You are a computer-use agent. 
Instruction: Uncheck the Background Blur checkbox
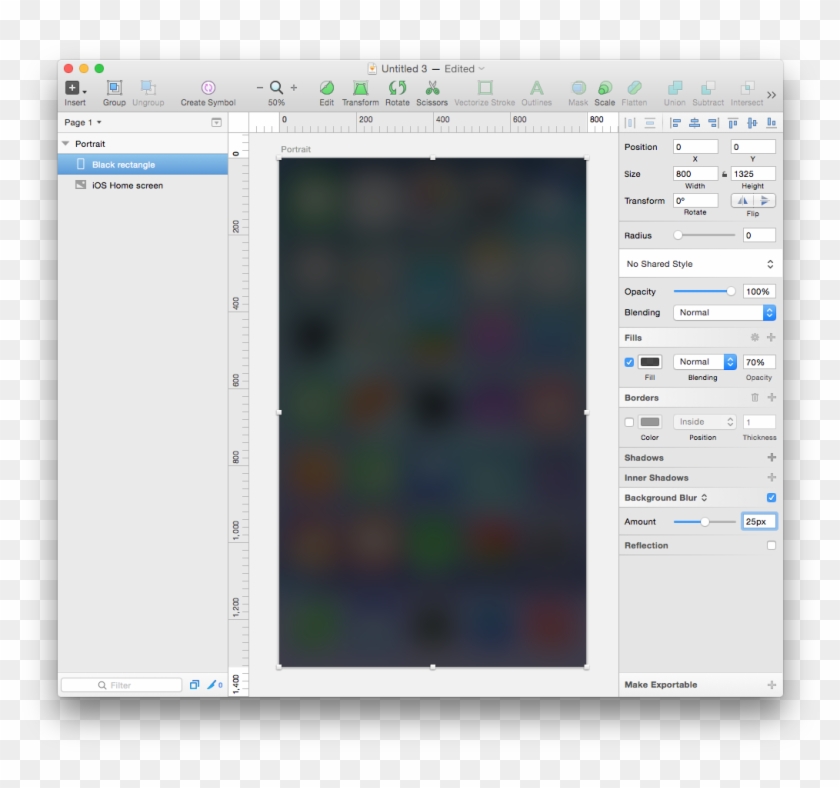tap(771, 497)
